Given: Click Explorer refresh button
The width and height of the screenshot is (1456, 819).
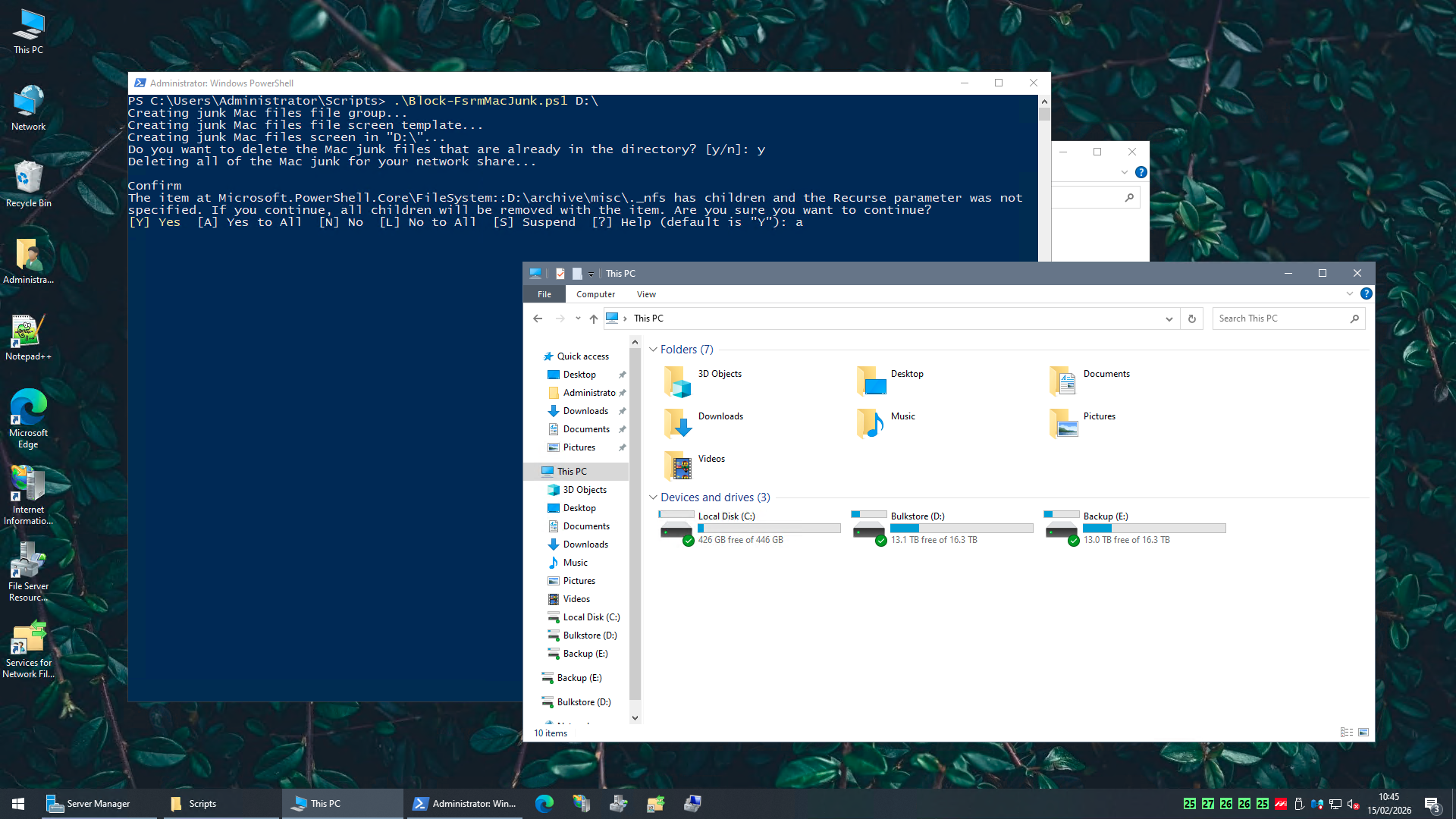Looking at the screenshot, I should pyautogui.click(x=1192, y=318).
